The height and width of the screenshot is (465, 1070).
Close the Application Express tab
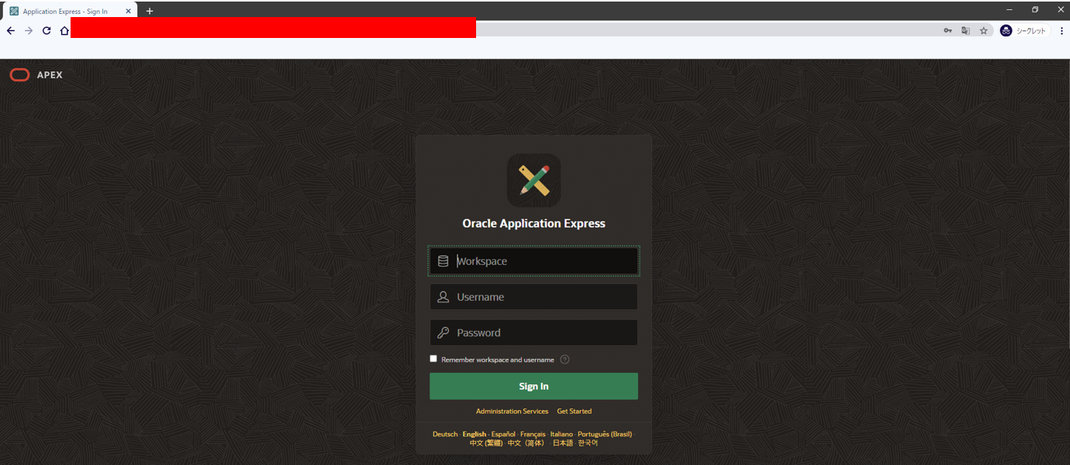pyautogui.click(x=128, y=12)
